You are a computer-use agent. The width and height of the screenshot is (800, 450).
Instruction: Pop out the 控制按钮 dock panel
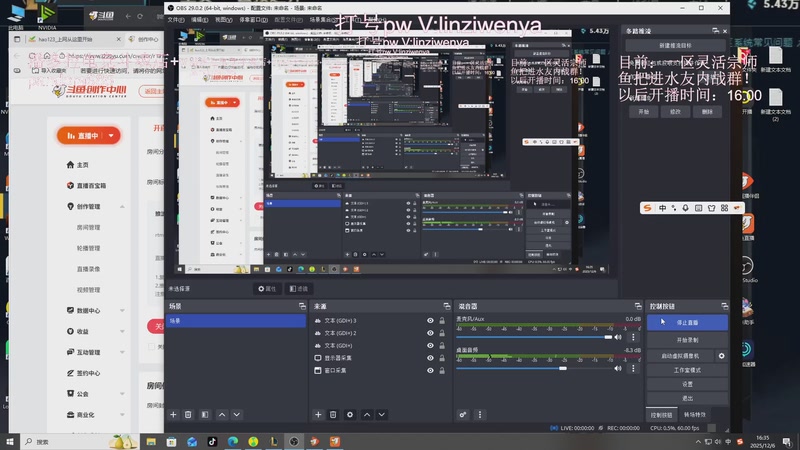point(724,306)
